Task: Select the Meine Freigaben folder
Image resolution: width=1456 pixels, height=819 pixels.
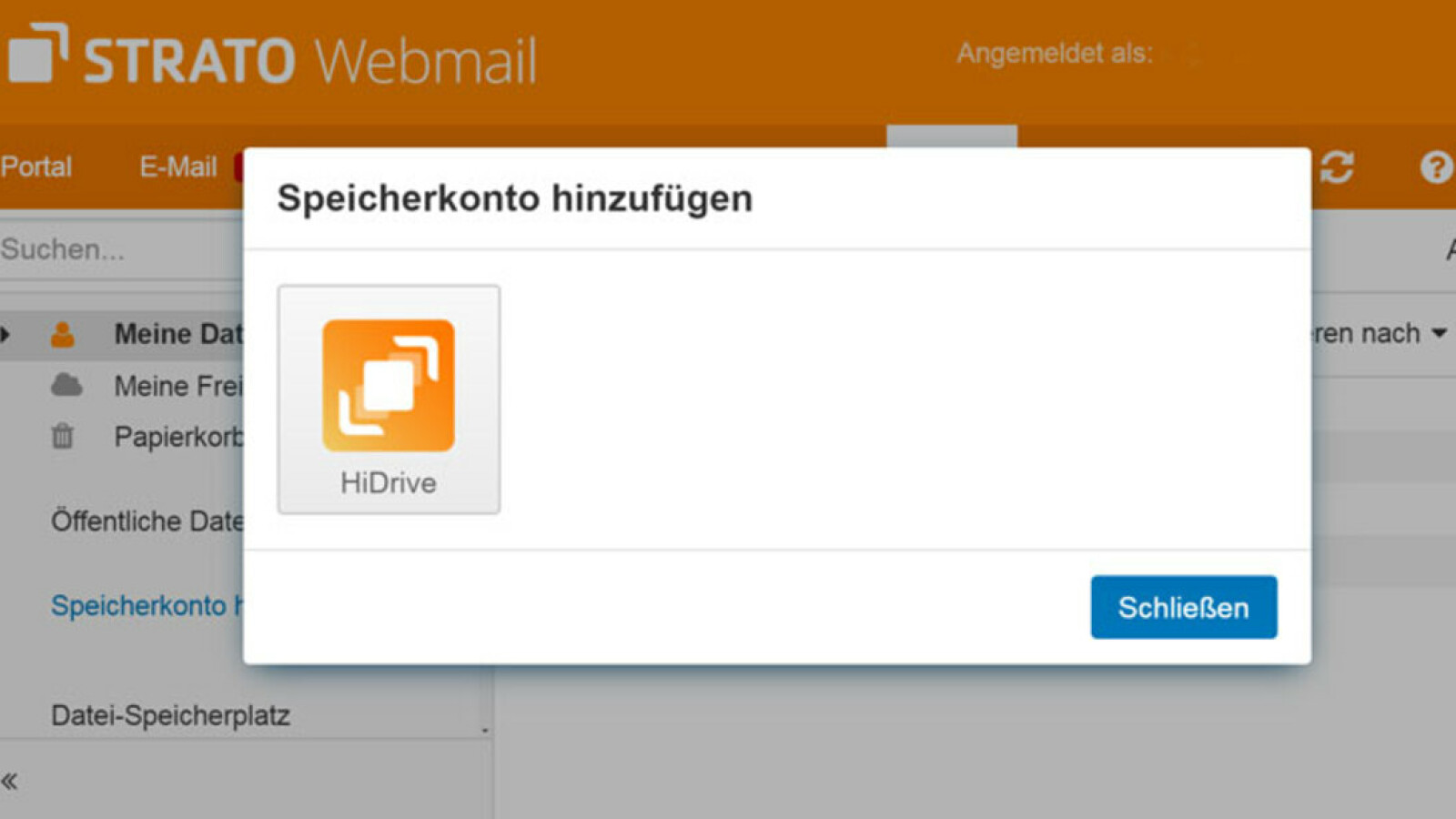Action: pyautogui.click(x=177, y=386)
